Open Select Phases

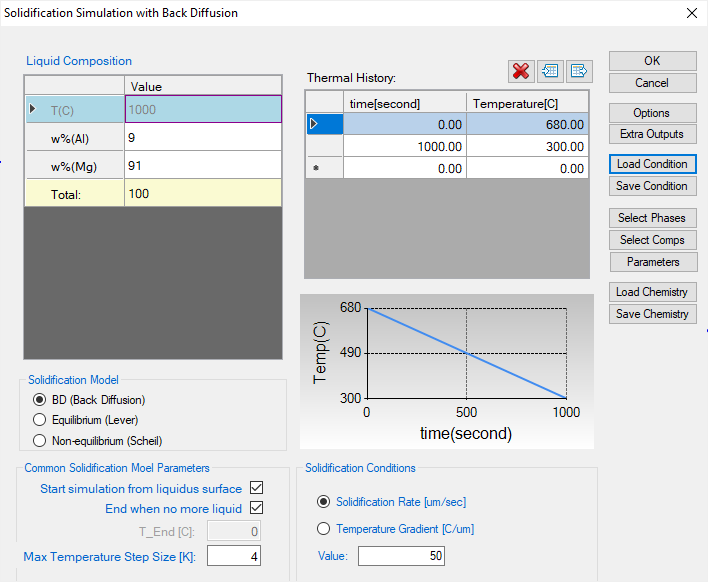pos(652,218)
